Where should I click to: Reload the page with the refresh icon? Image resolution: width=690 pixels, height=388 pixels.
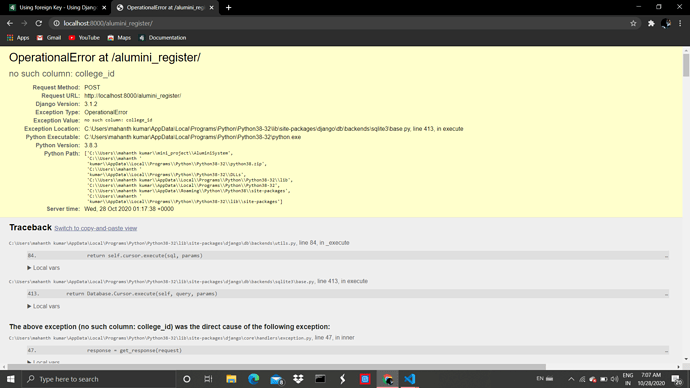tap(39, 23)
